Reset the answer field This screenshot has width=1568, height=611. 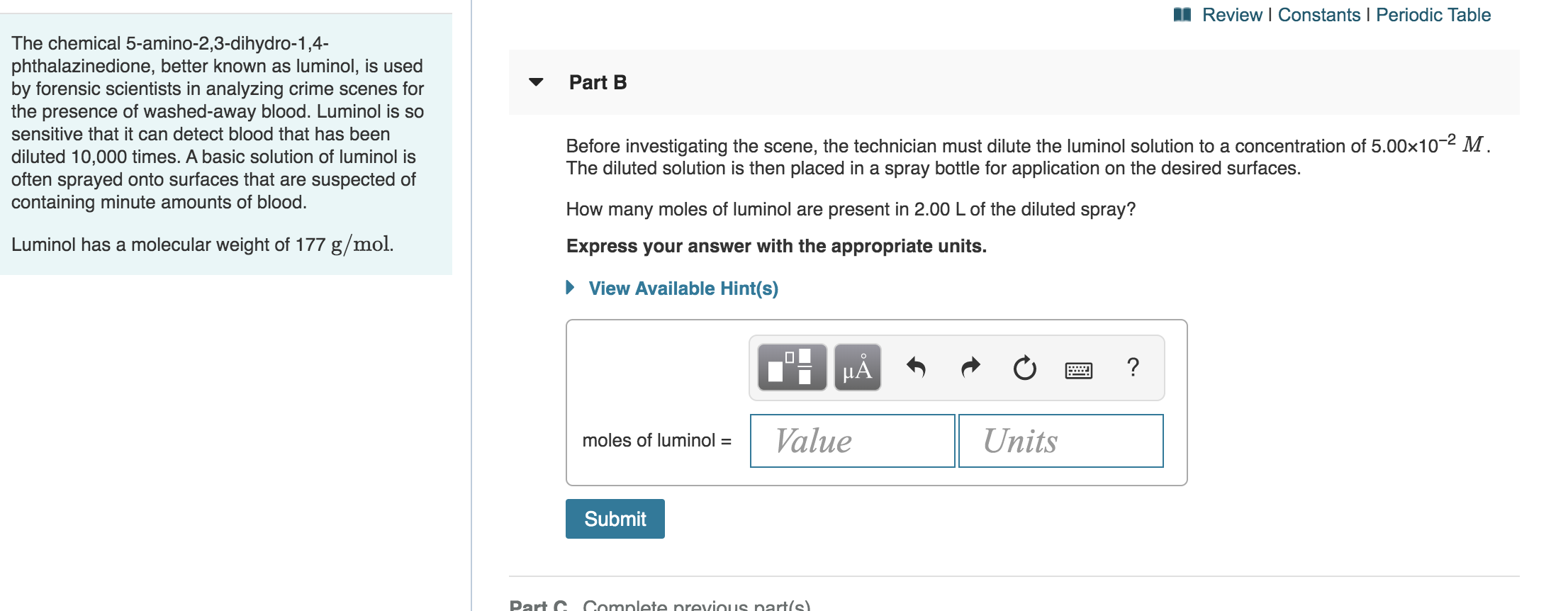[x=1024, y=367]
